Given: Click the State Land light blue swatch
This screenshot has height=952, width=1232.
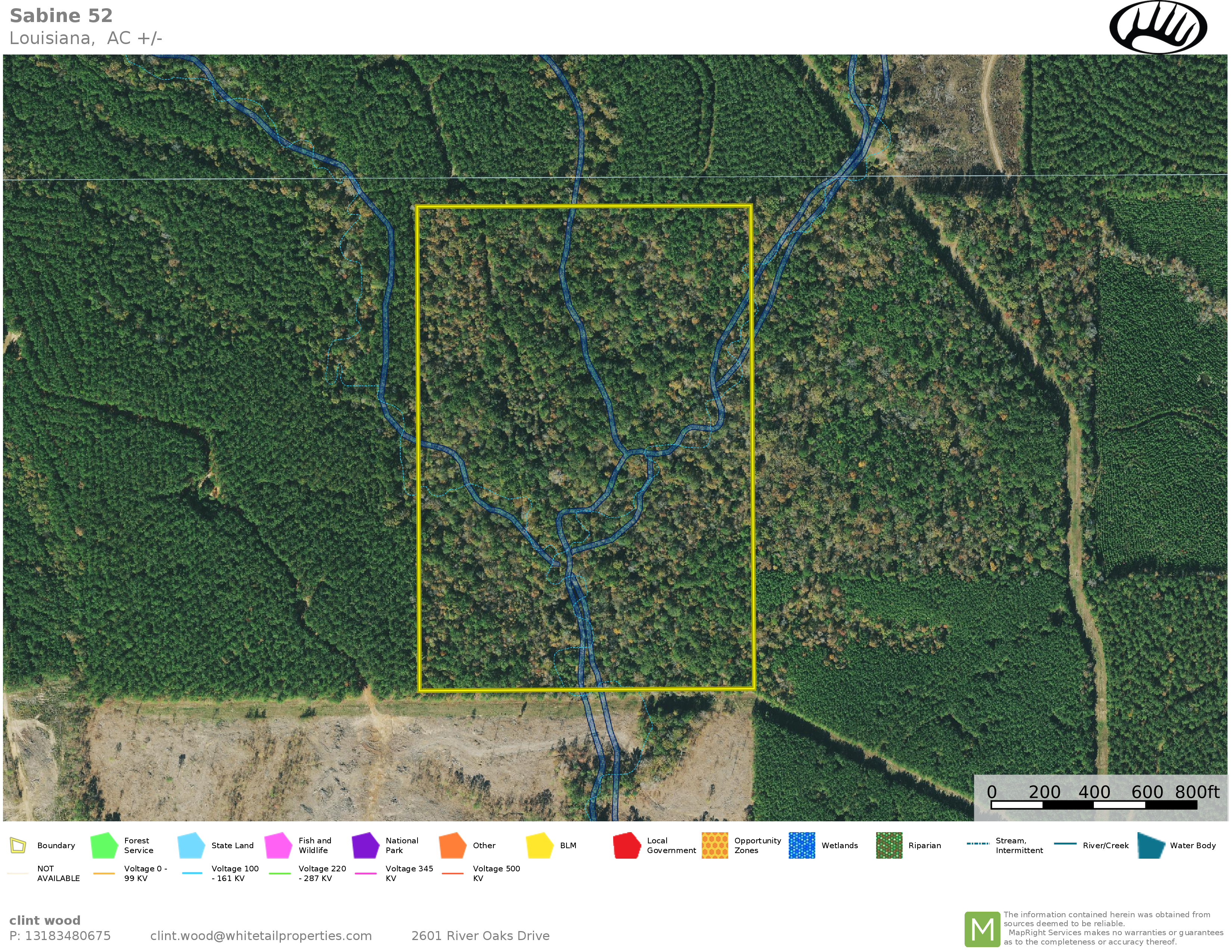Looking at the screenshot, I should [x=191, y=845].
